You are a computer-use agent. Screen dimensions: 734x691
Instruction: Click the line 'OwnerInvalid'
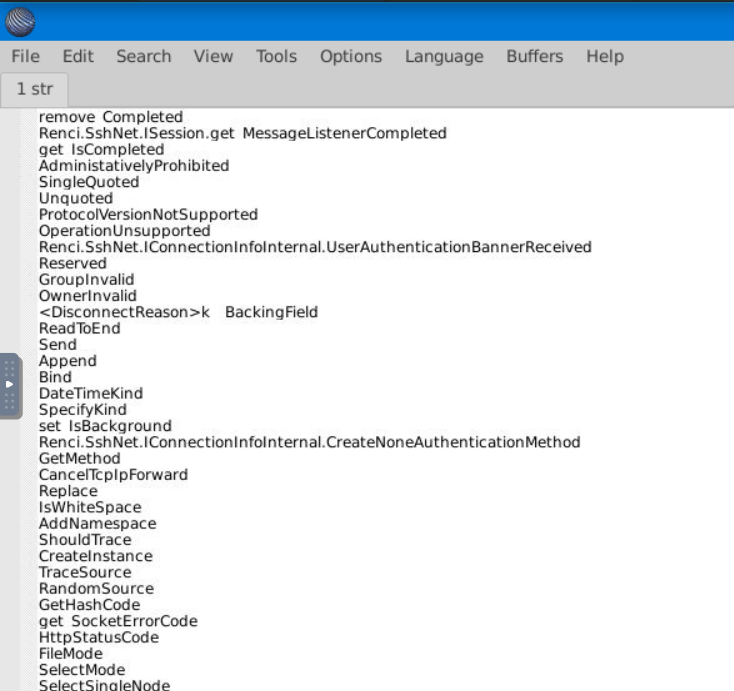pyautogui.click(x=88, y=296)
